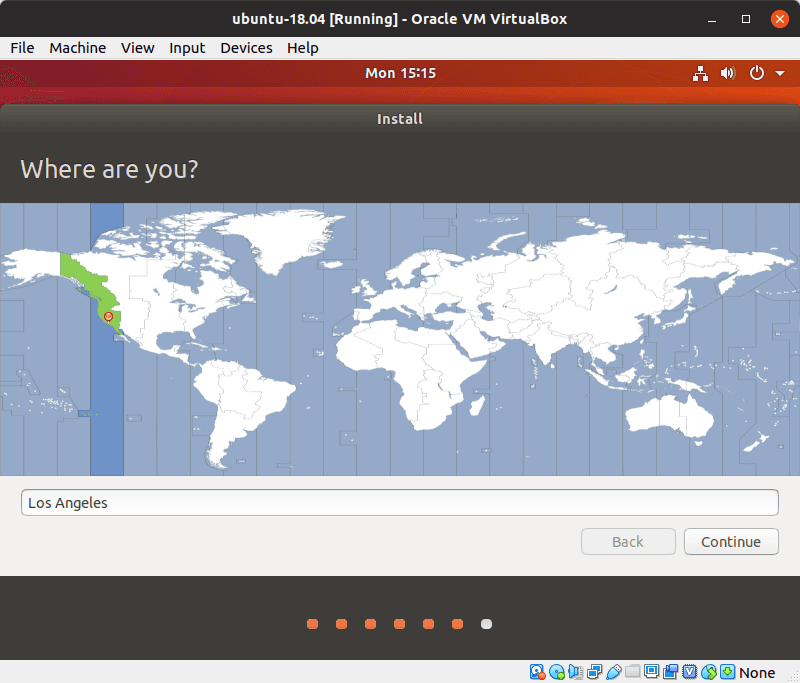Click the white current-step progress dot
The width and height of the screenshot is (800, 683).
pos(487,624)
